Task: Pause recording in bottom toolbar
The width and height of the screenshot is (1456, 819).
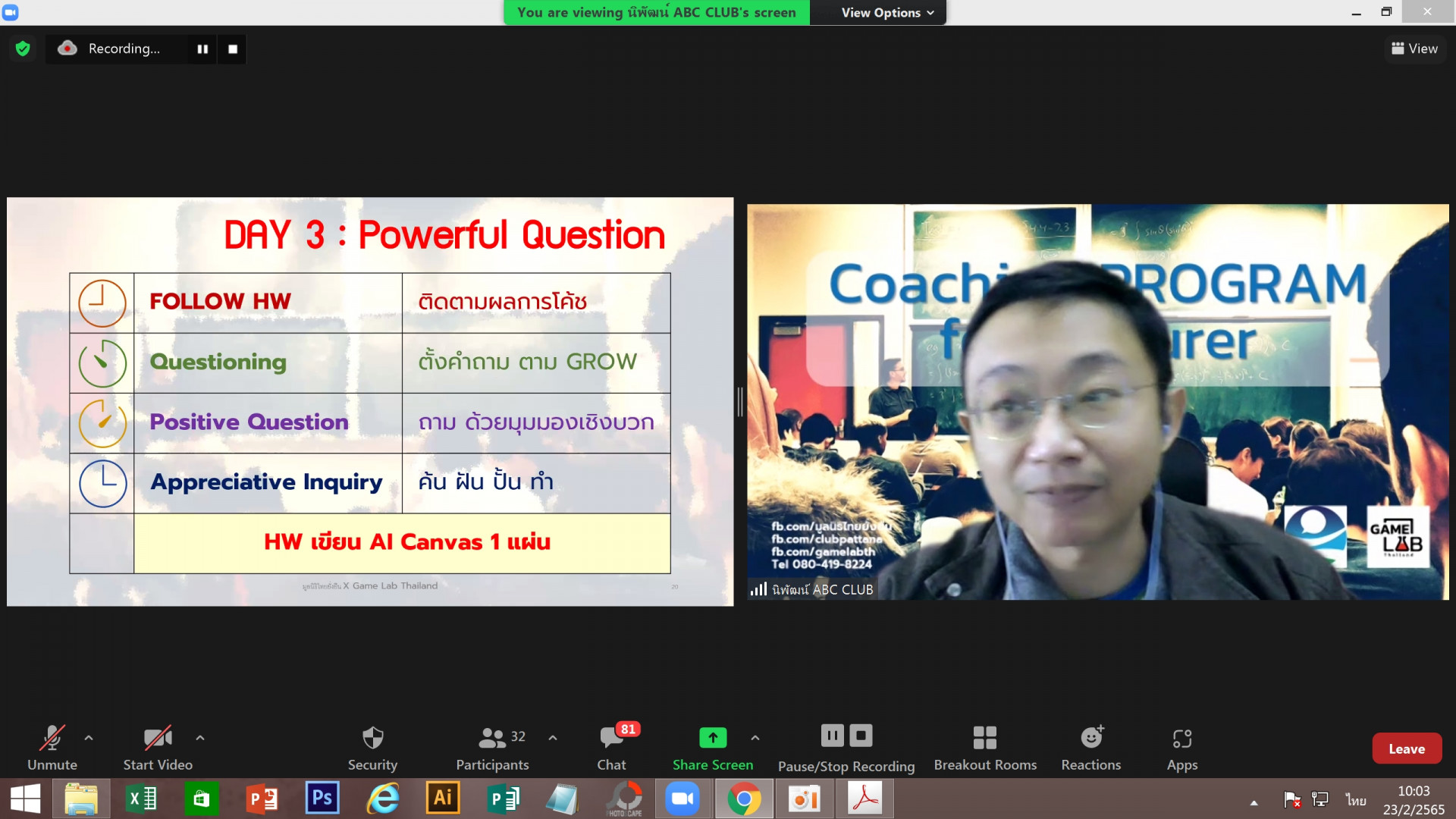Action: [x=832, y=736]
